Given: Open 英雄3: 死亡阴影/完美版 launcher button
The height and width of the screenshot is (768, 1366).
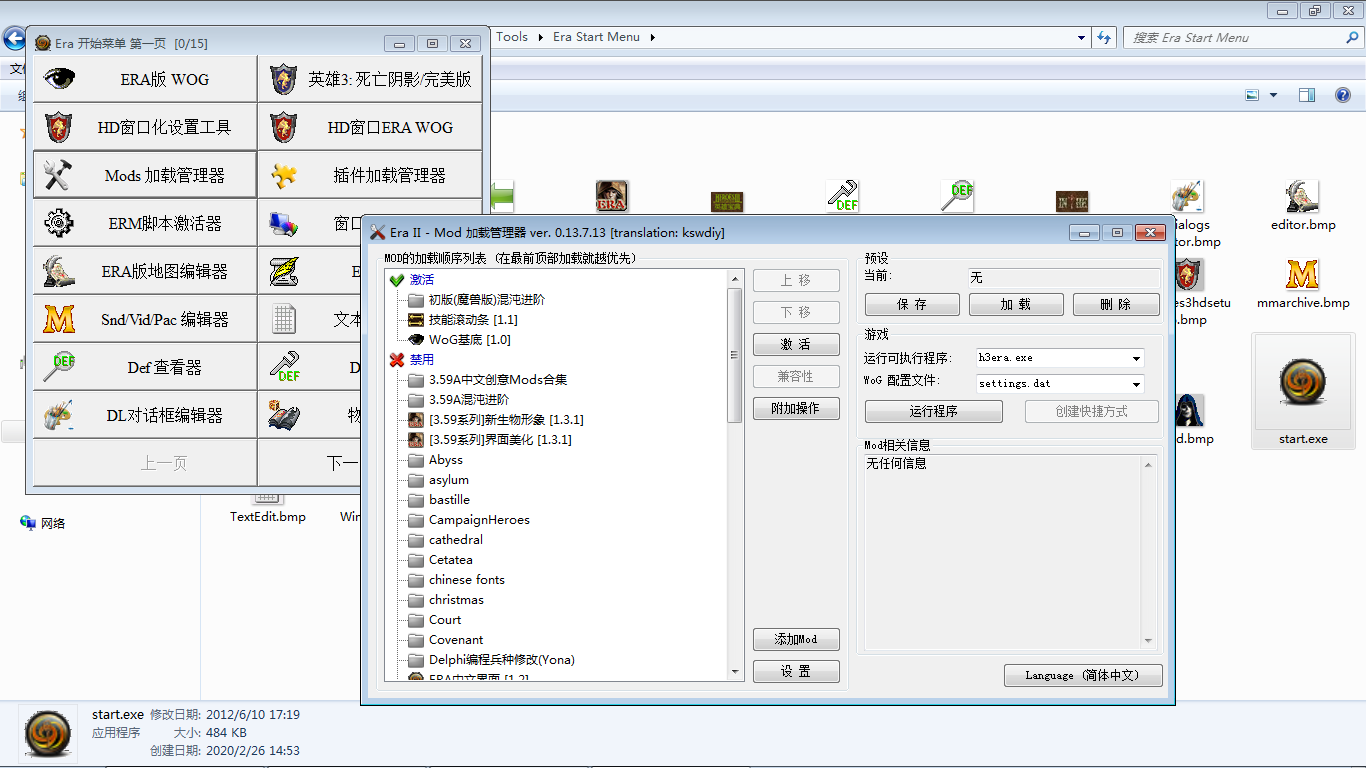Looking at the screenshot, I should (370, 79).
